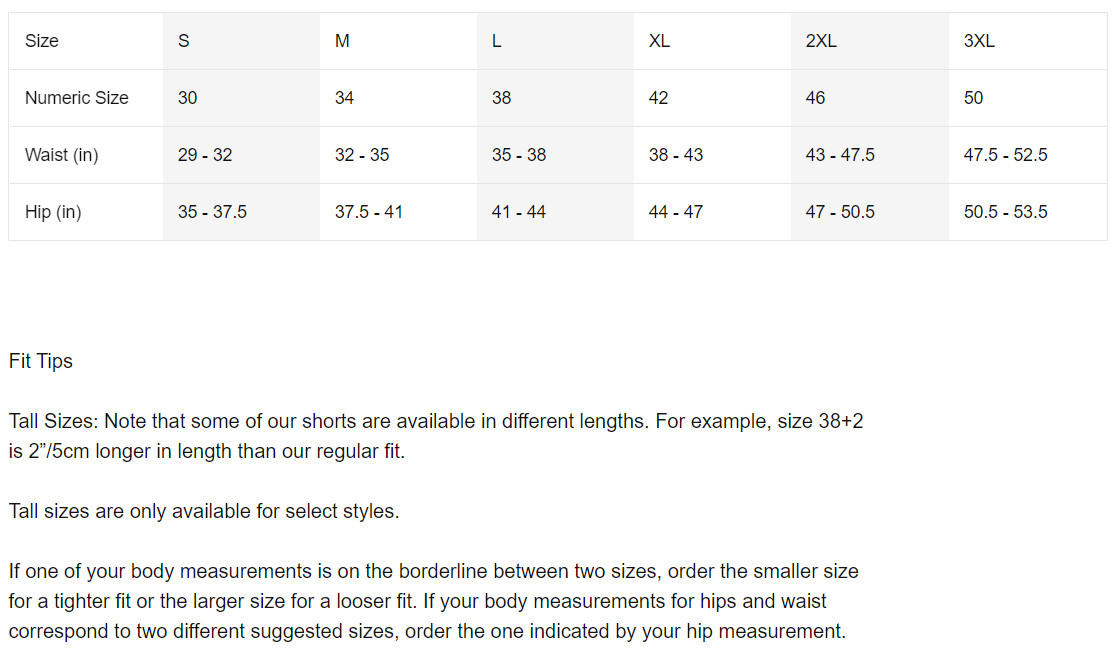
Task: Click the "Size" row header cell
Action: 42,41
